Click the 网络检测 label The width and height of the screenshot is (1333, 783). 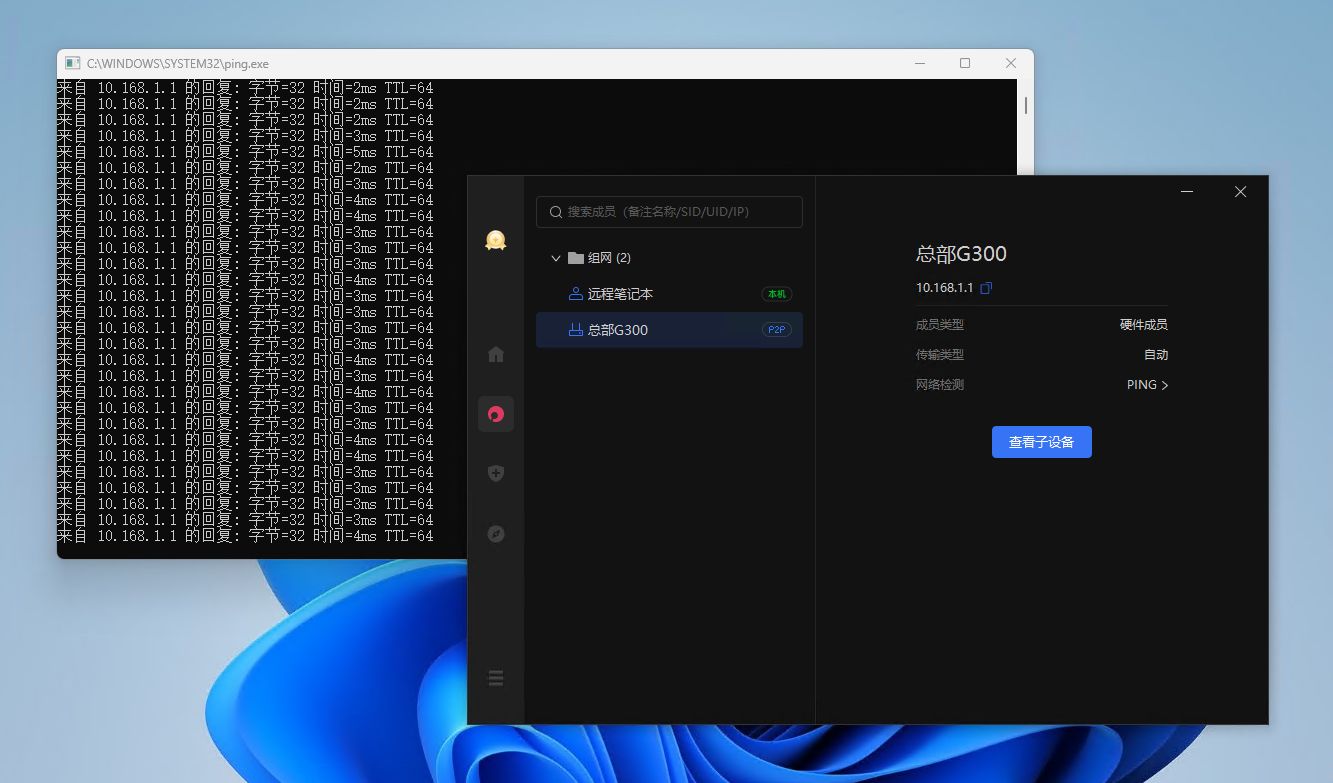click(x=940, y=385)
